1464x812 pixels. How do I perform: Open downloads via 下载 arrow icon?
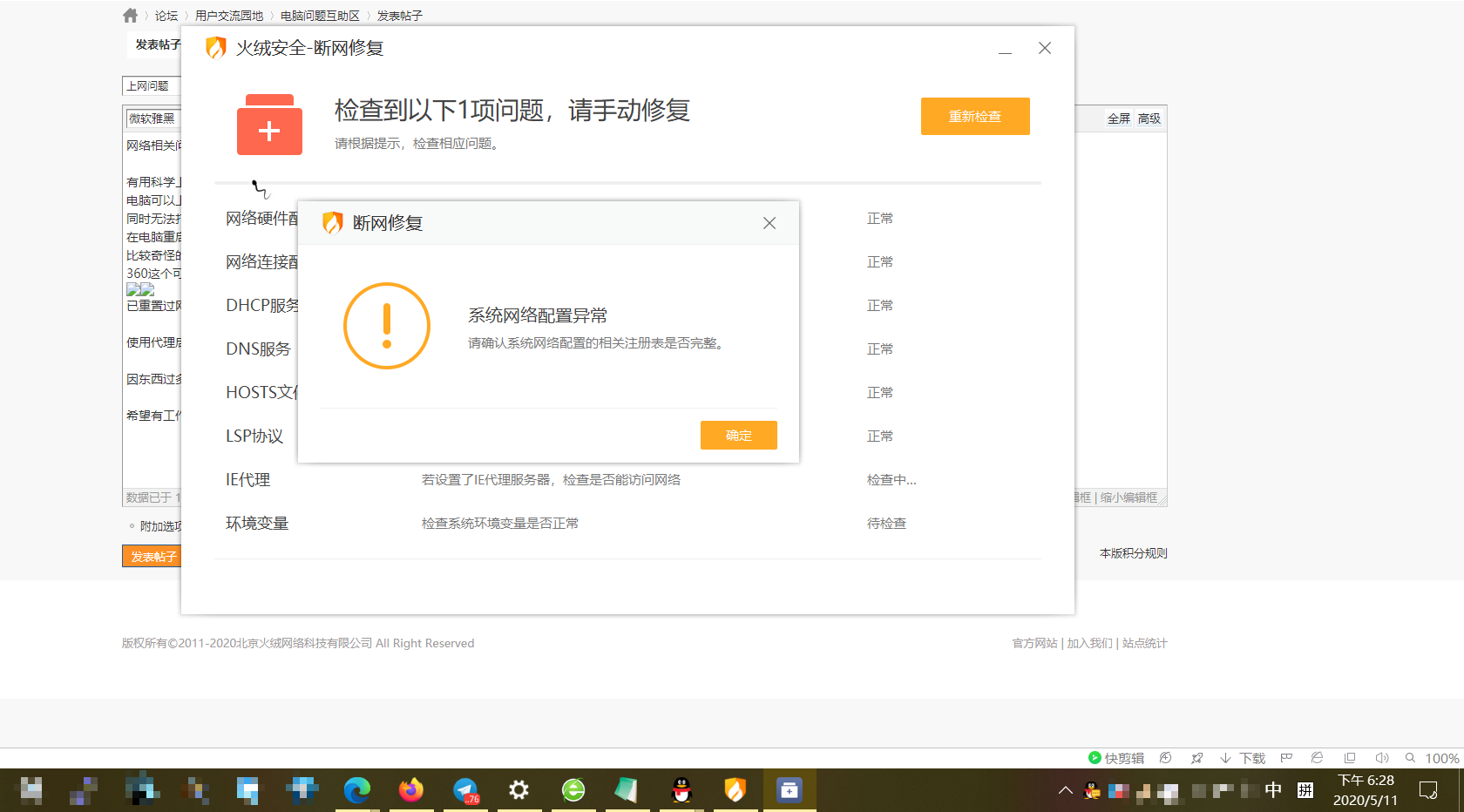coord(1225,758)
